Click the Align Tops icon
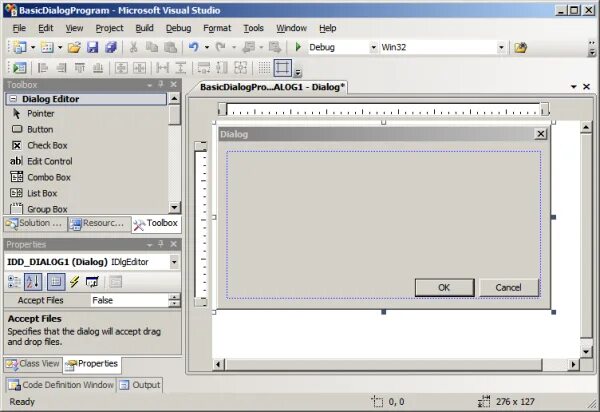Viewport: 600px width, 412px height. (x=80, y=68)
